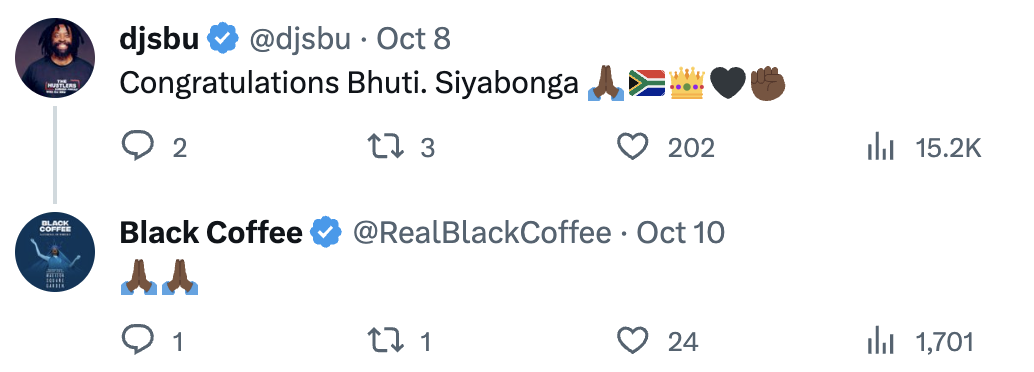Viewport: 1034px width, 372px height.
Task: Click Black Coffee's verified badge
Action: pyautogui.click(x=326, y=232)
